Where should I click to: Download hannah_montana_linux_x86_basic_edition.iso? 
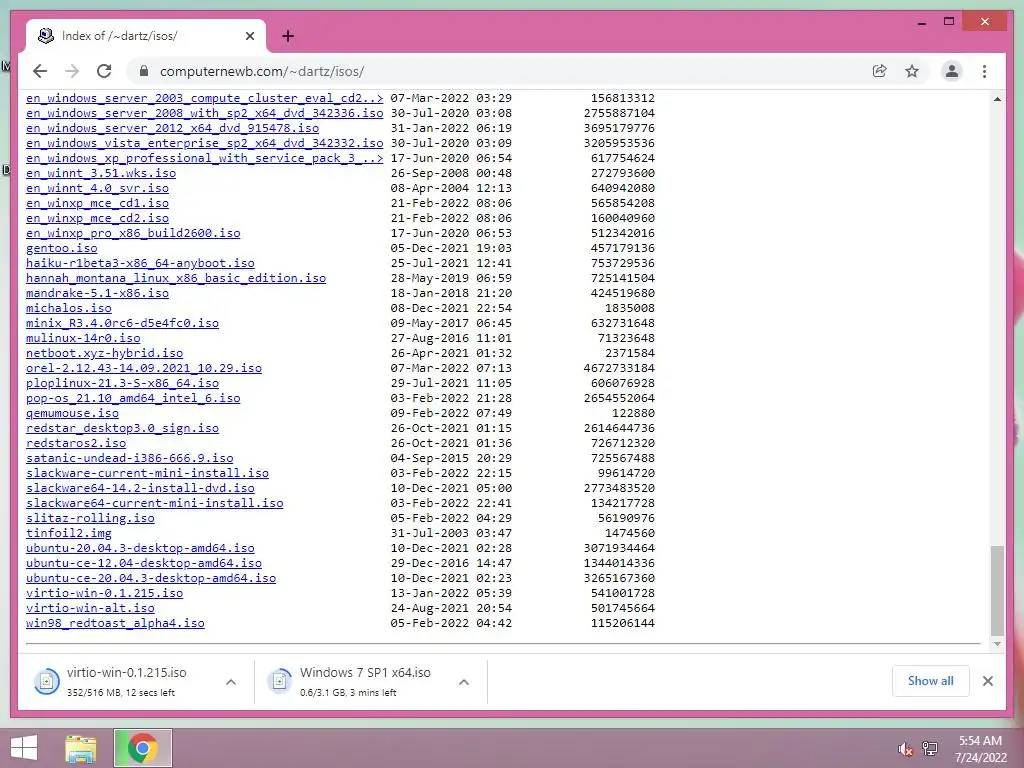click(176, 278)
